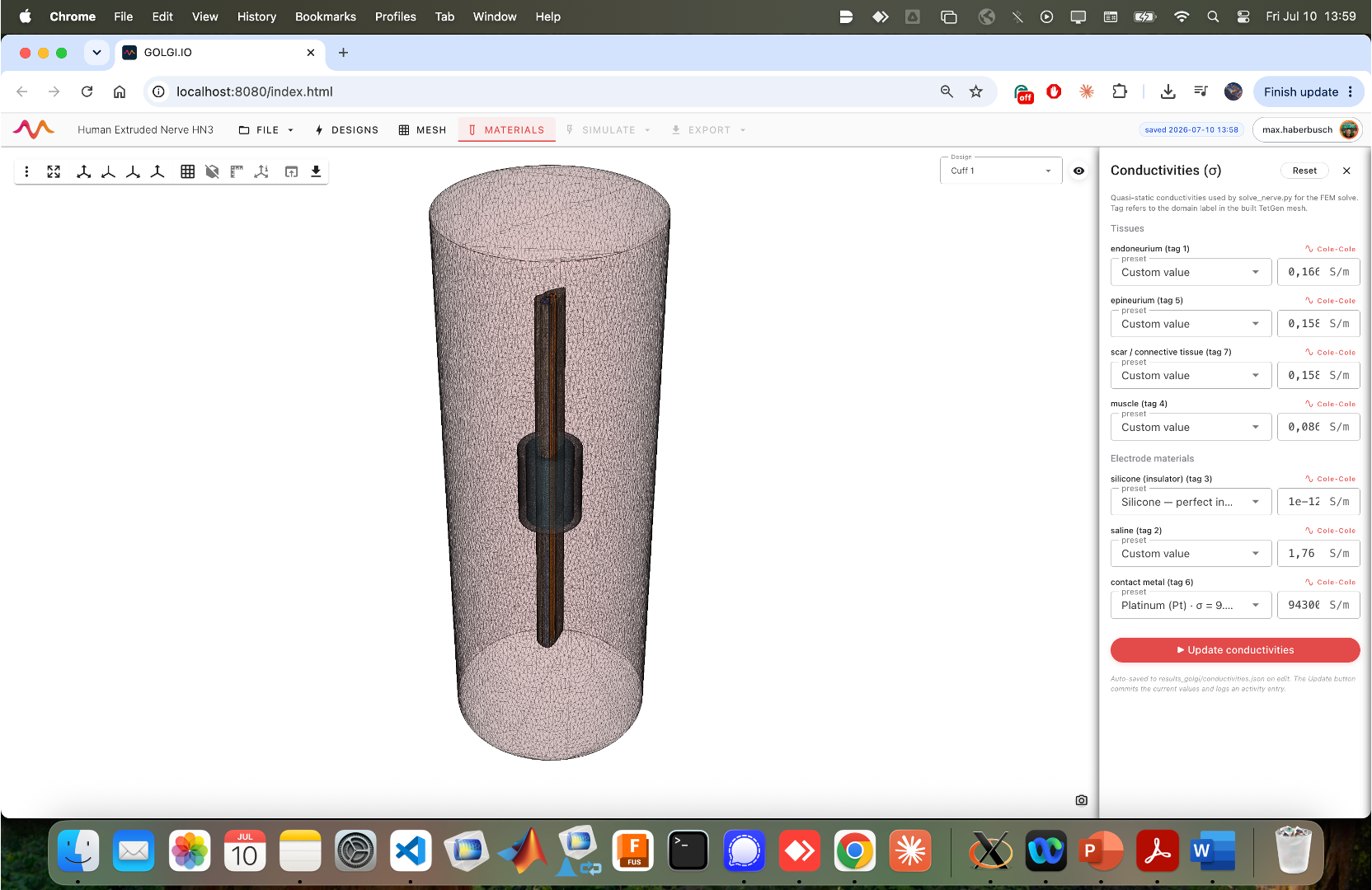The width and height of the screenshot is (1372, 890).
Task: Open the max.haberbusch account button
Action: pyautogui.click(x=1308, y=129)
